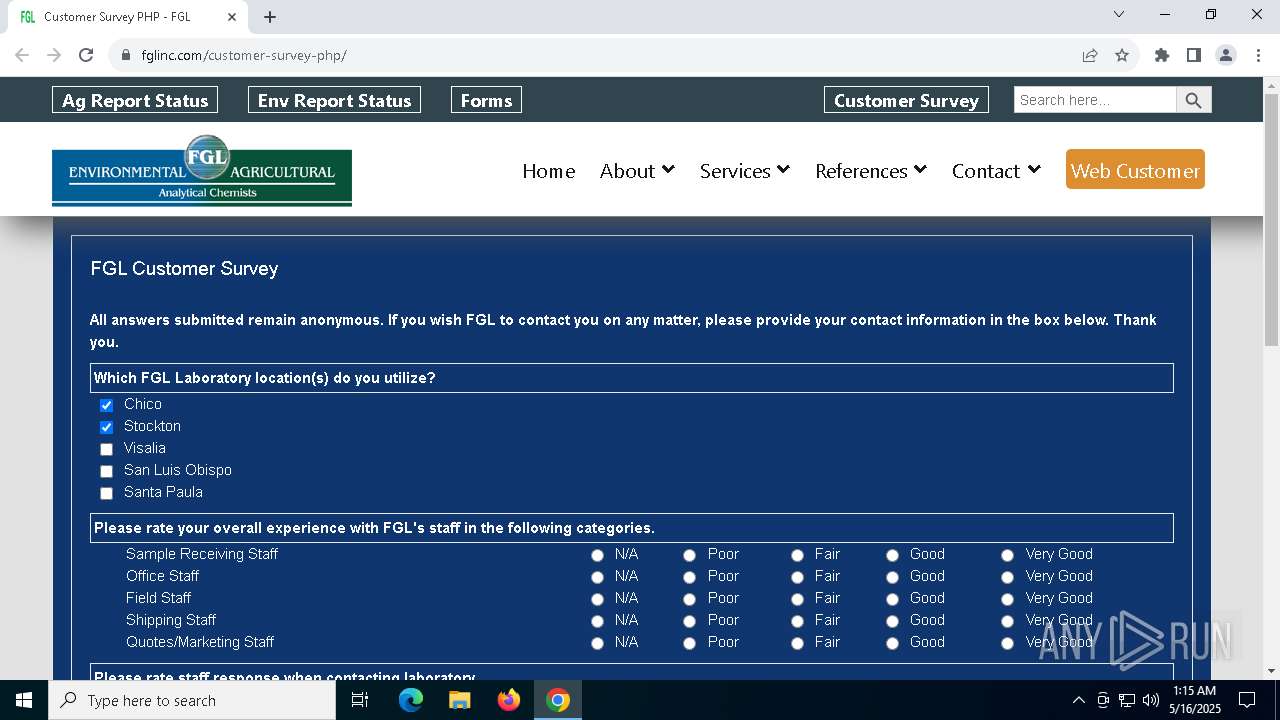Click the browser address bar URL

click(244, 55)
